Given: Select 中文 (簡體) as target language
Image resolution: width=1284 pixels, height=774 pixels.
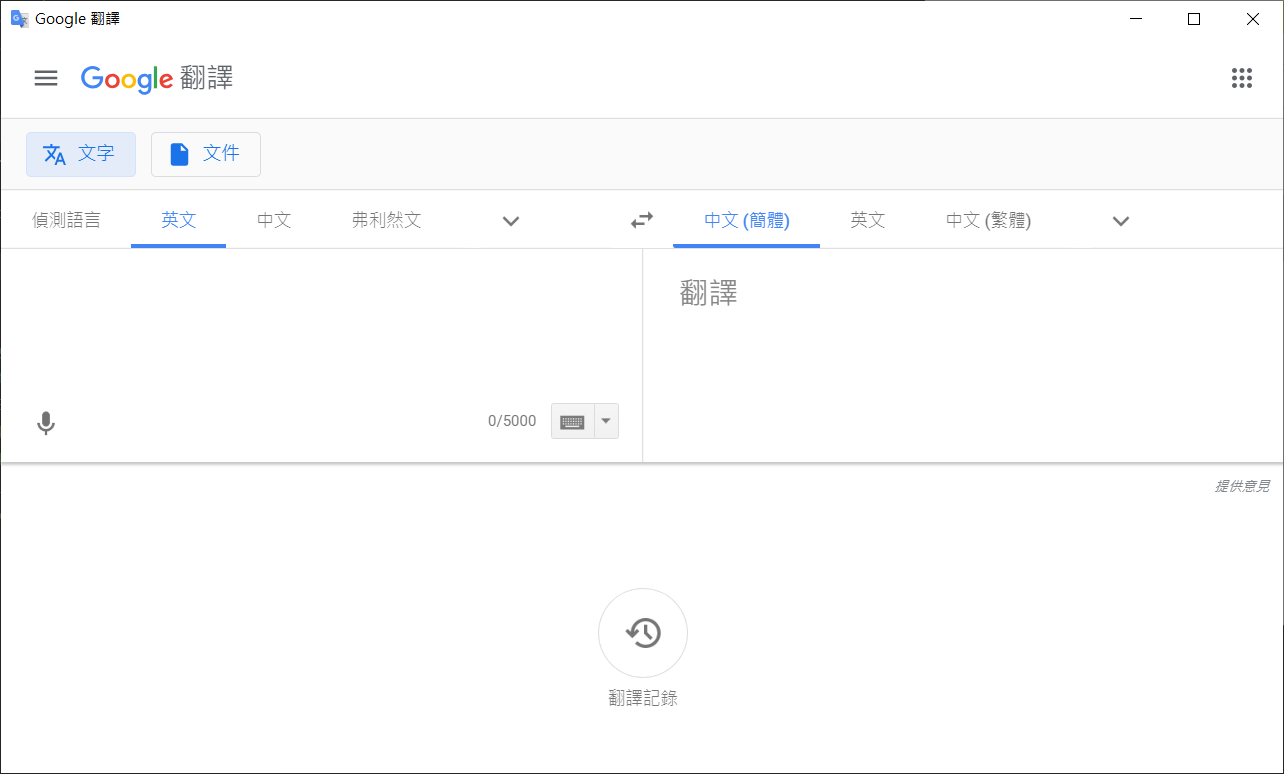Looking at the screenshot, I should tap(747, 220).
